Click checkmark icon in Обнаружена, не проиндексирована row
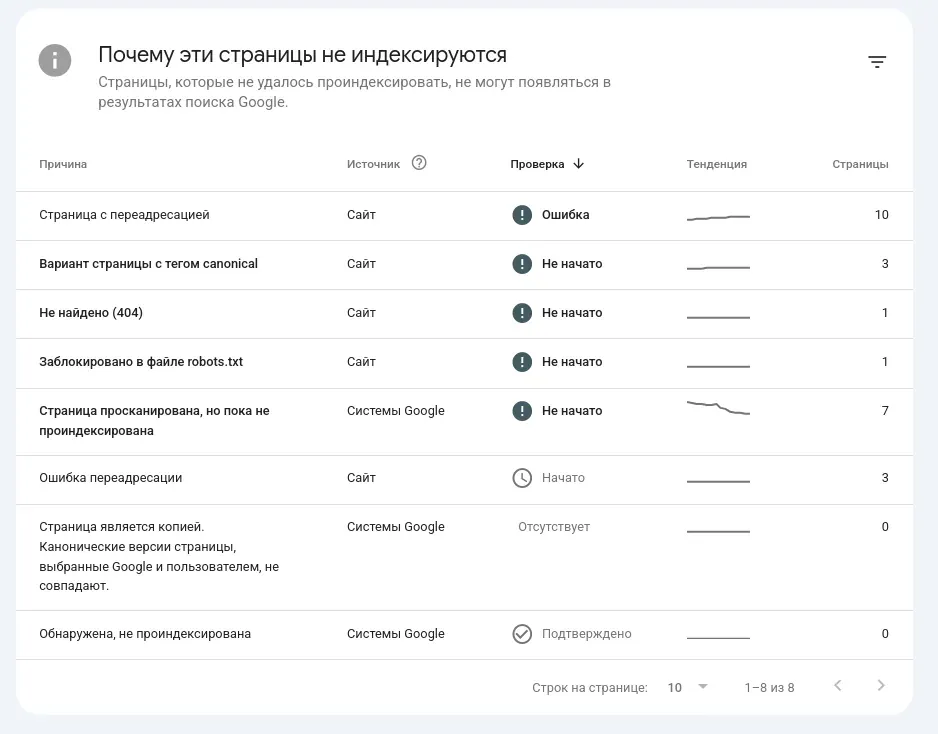This screenshot has height=734, width=938. (522, 634)
